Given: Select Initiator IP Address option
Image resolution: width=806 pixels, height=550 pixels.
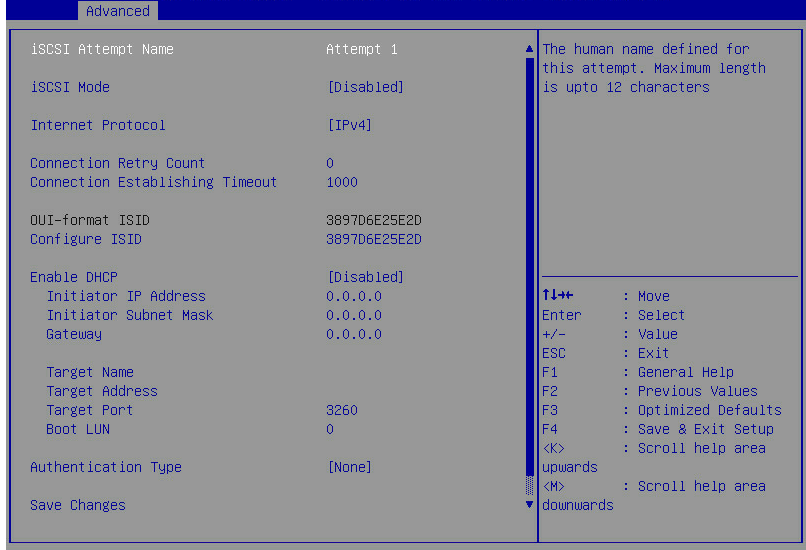Looking at the screenshot, I should (x=126, y=297).
